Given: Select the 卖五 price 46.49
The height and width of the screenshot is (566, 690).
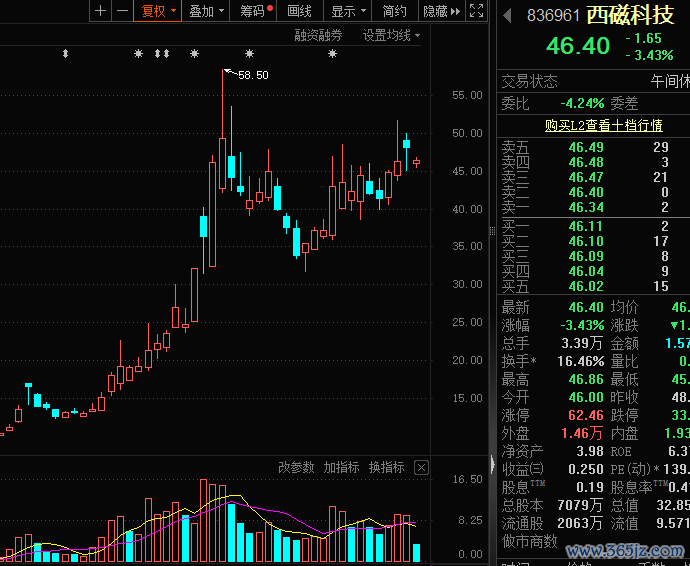Looking at the screenshot, I should [586, 147].
